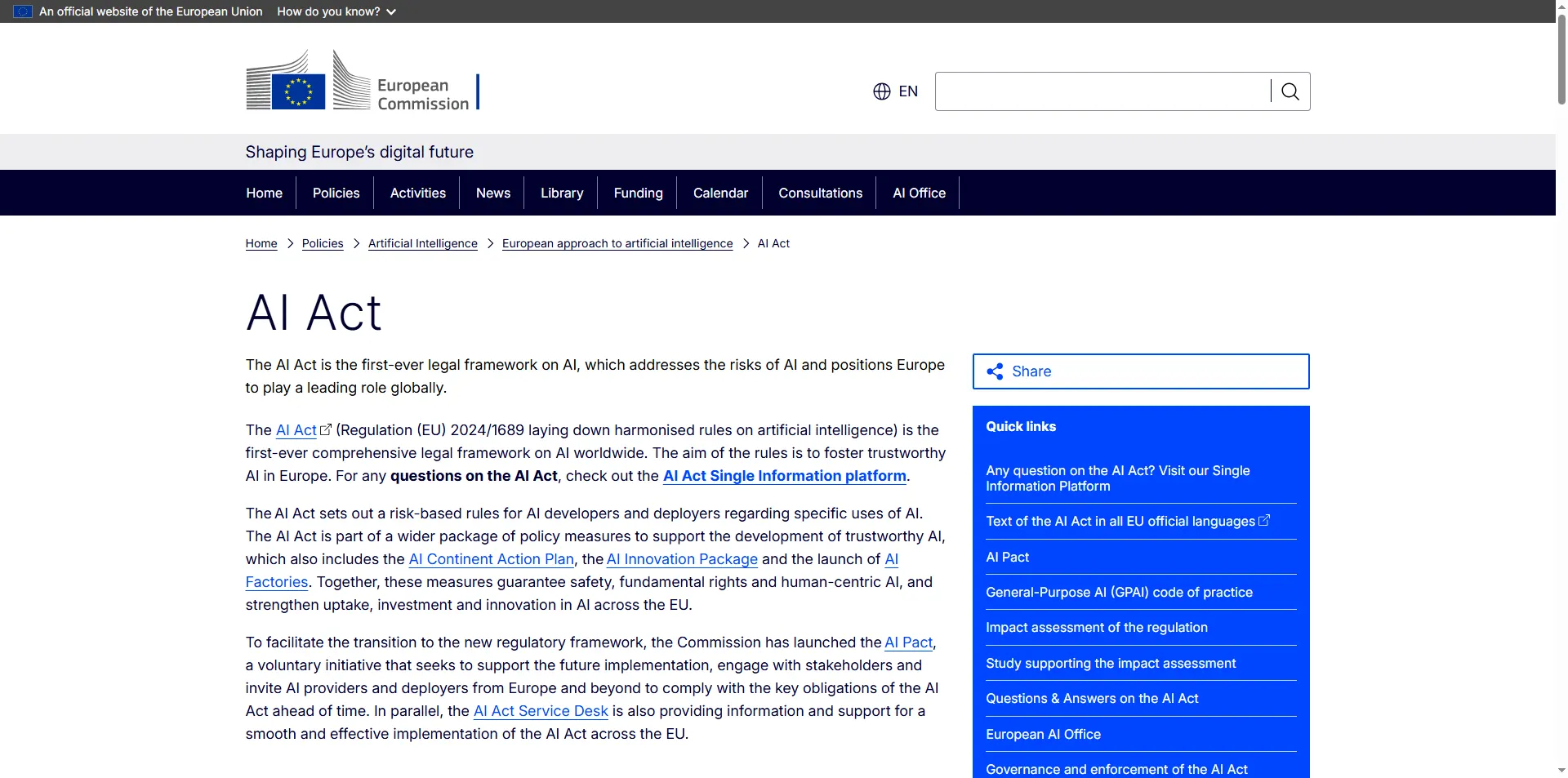The image size is (1568, 778).
Task: Open Impact assessment of the regulation link
Action: coord(1097,627)
